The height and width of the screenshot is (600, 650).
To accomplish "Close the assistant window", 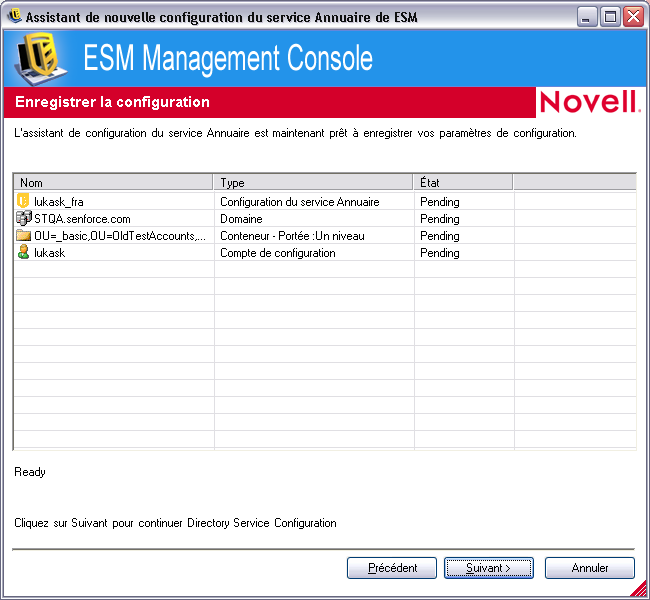I will tap(633, 17).
